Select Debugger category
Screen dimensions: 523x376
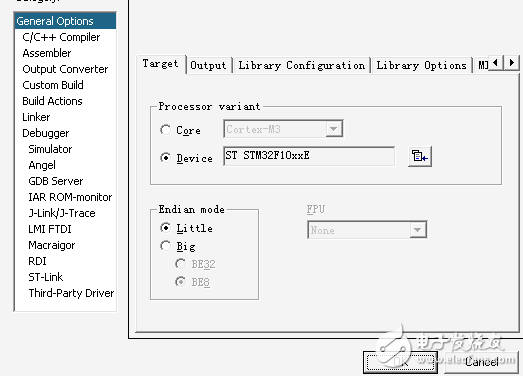46,133
